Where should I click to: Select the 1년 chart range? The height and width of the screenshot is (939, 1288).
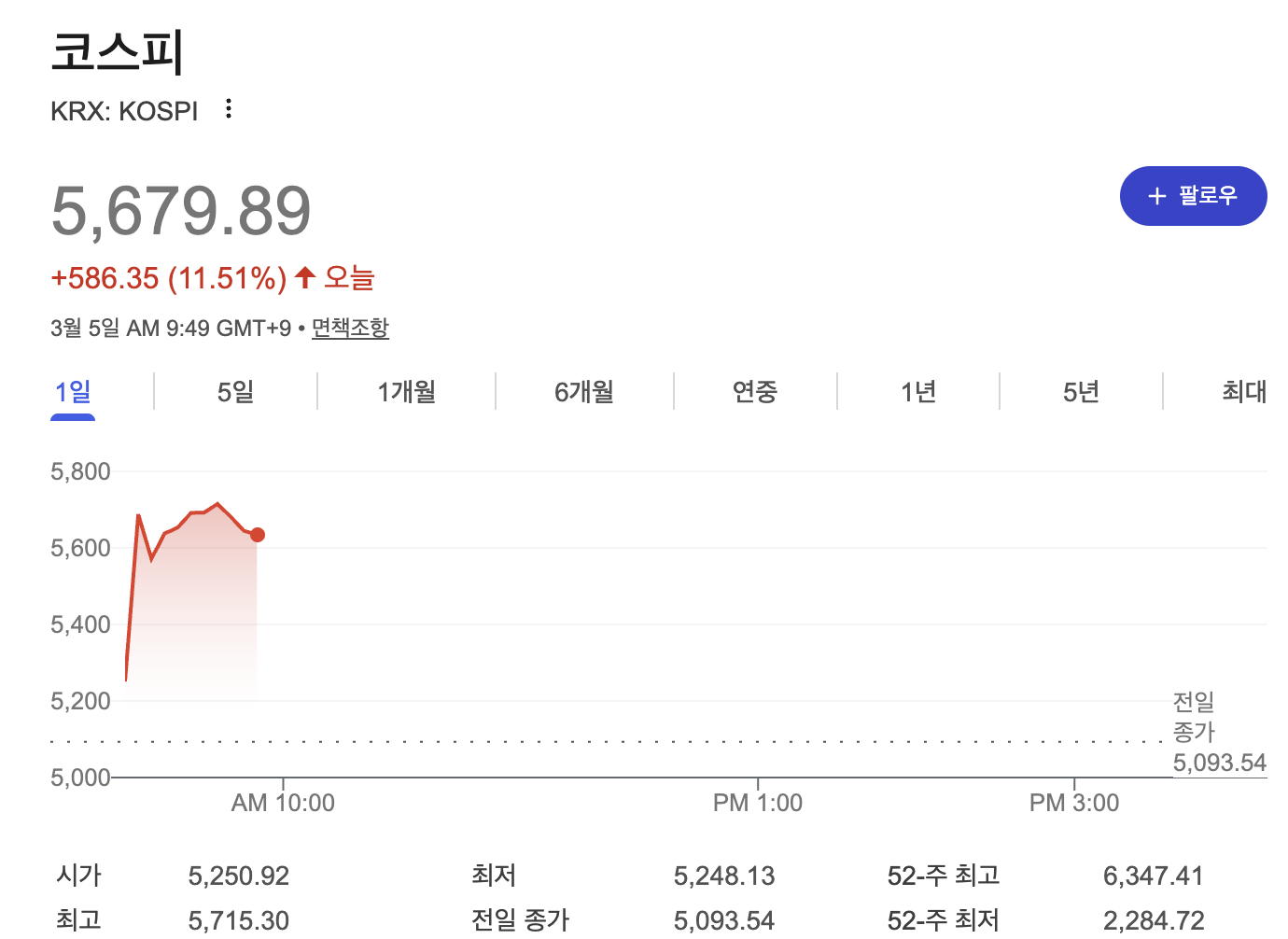click(x=918, y=392)
